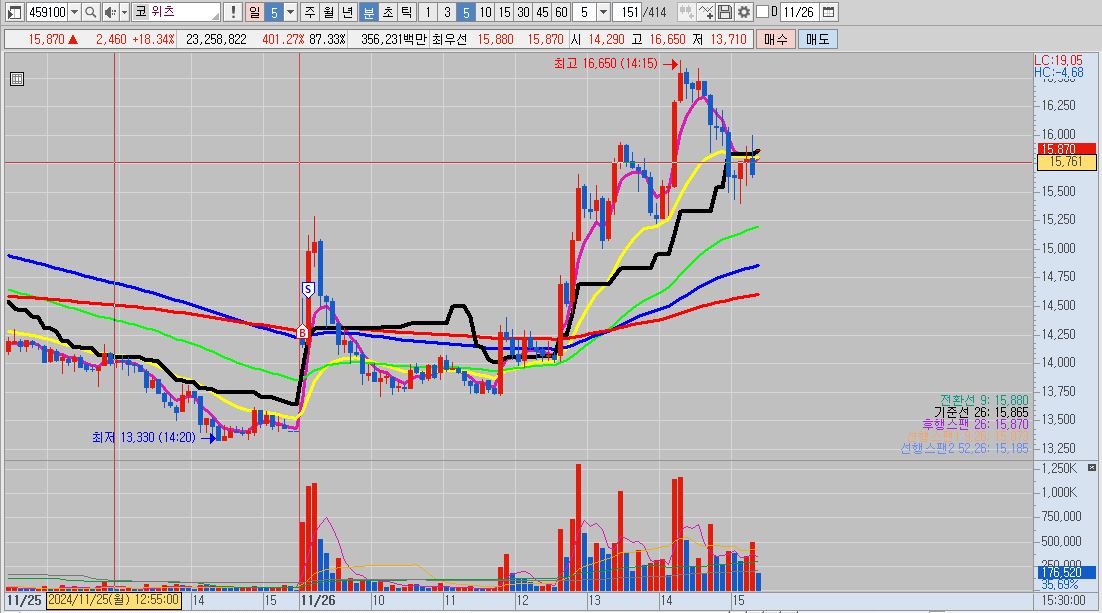Click the custom interval field showing 5
The height and width of the screenshot is (613, 1102).
click(x=584, y=12)
